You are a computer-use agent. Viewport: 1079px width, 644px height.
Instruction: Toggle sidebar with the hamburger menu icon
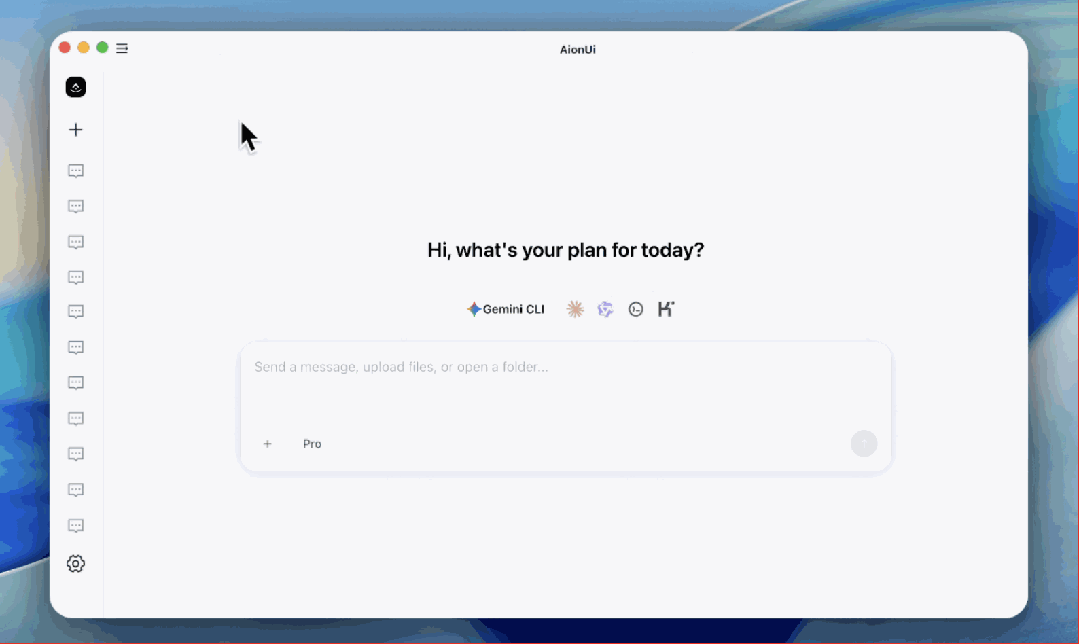point(122,48)
